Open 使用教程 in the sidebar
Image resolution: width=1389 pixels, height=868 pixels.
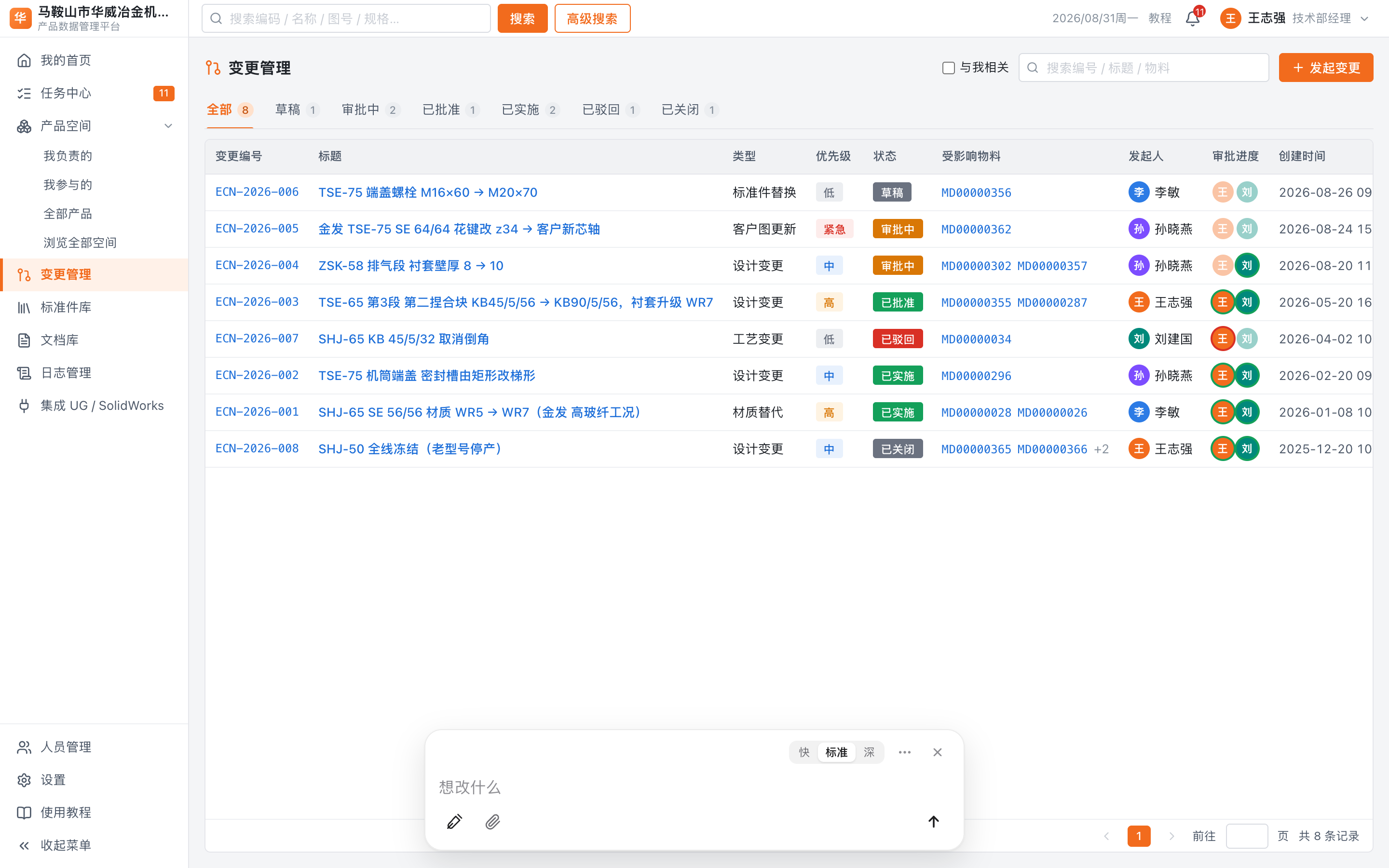pos(94,813)
